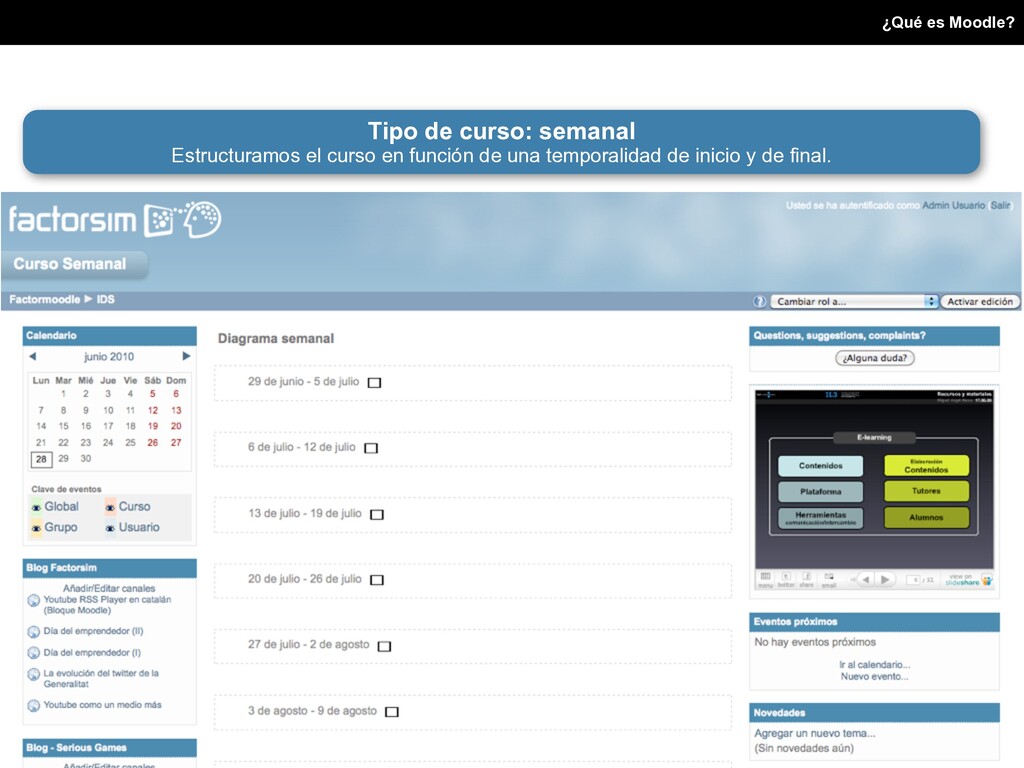Open the slideshare logo in the embedded player
Screen dimensions: 1024x768
969,580
